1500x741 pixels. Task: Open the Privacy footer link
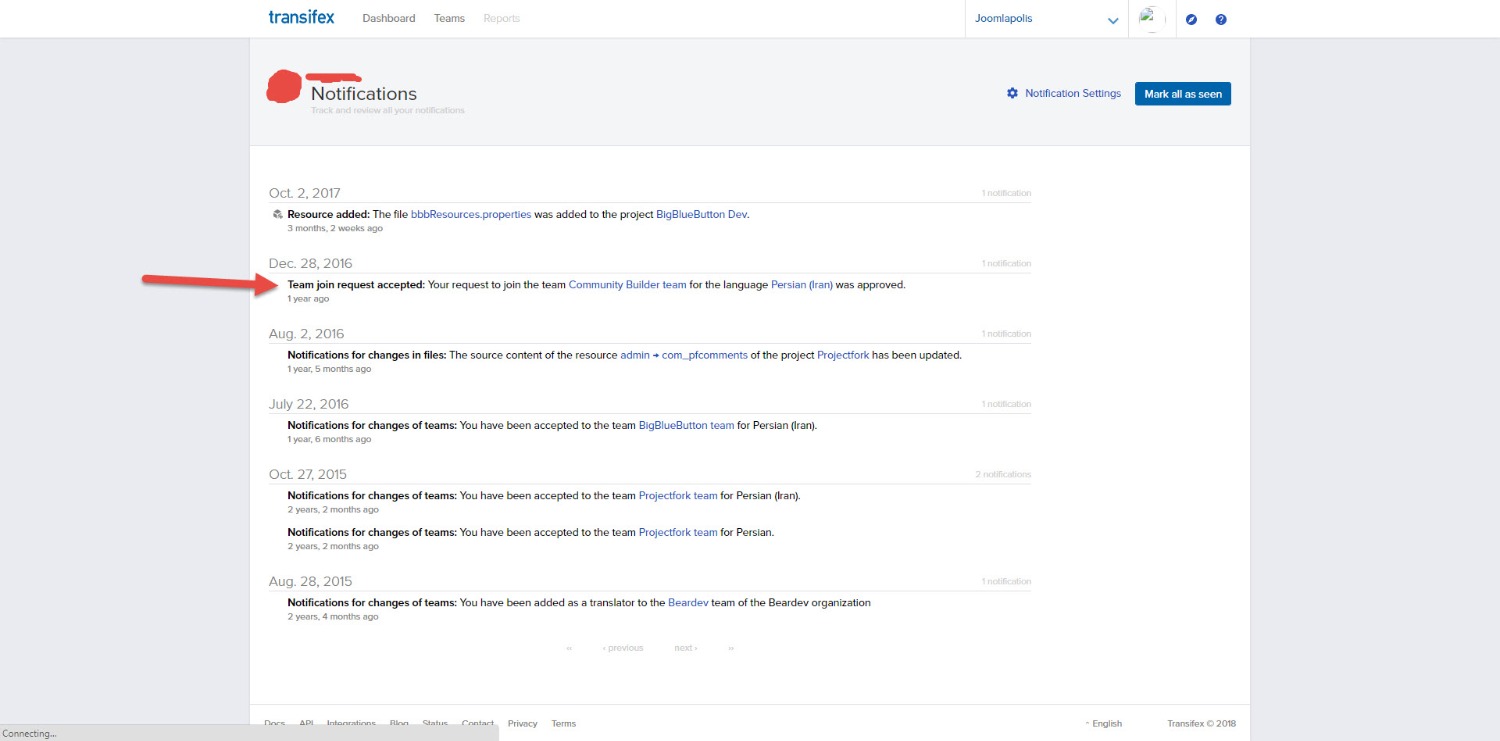pos(522,723)
